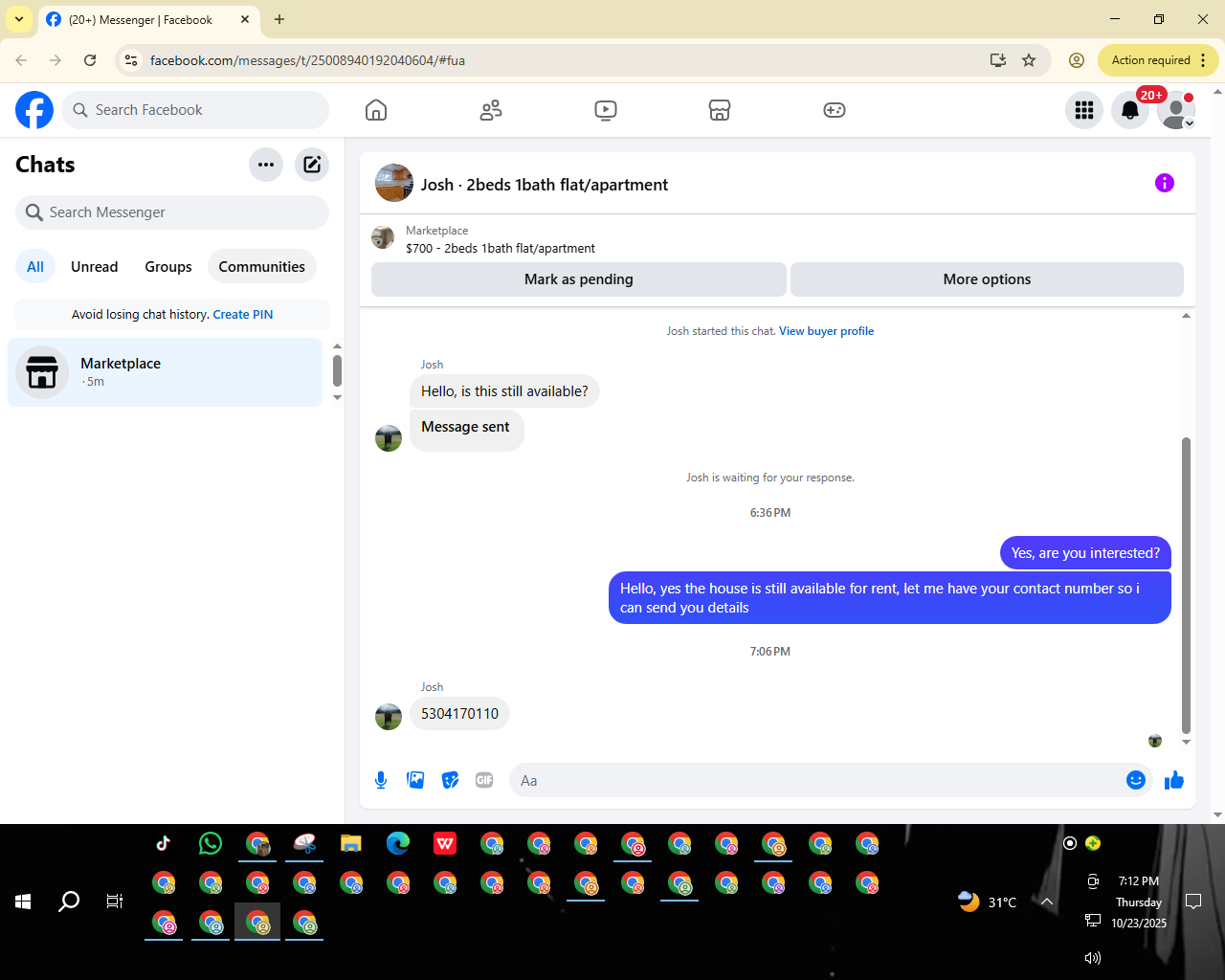This screenshot has height=980, width=1225.
Task: Click the Chrome profile icon
Action: [x=1077, y=60]
